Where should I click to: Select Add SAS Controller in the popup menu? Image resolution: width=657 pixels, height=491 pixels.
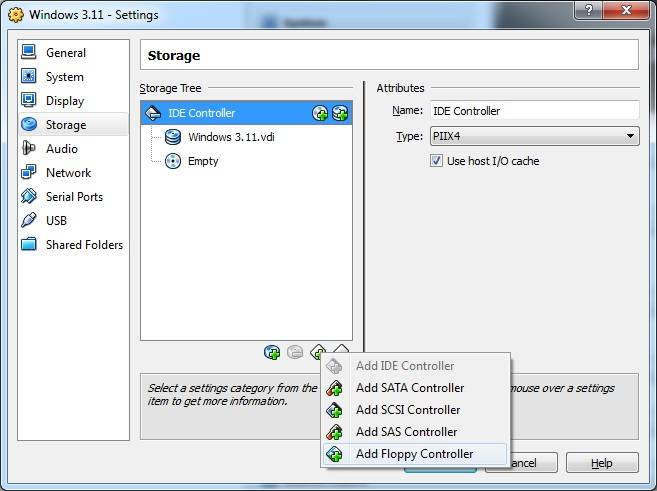click(x=406, y=432)
